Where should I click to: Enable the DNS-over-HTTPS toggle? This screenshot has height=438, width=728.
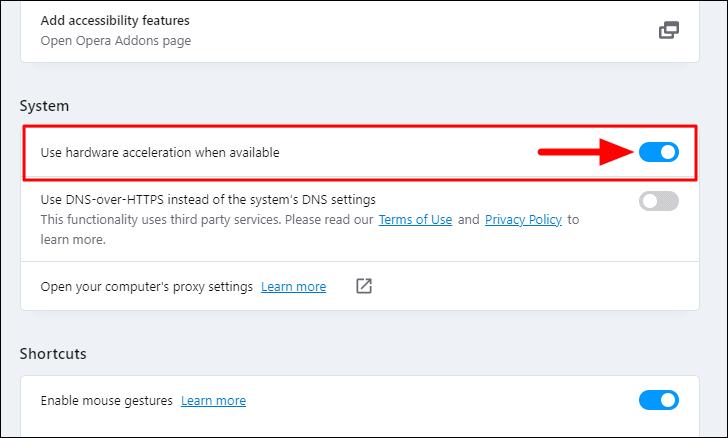click(x=659, y=201)
